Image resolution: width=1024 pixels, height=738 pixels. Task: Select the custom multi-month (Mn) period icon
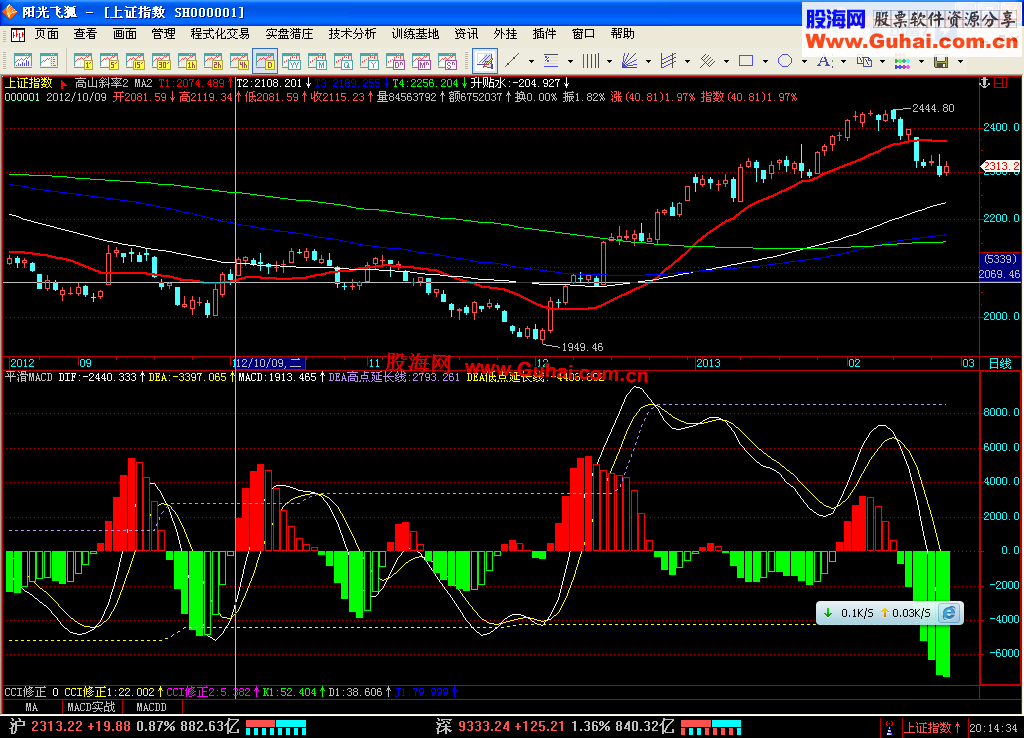click(422, 61)
